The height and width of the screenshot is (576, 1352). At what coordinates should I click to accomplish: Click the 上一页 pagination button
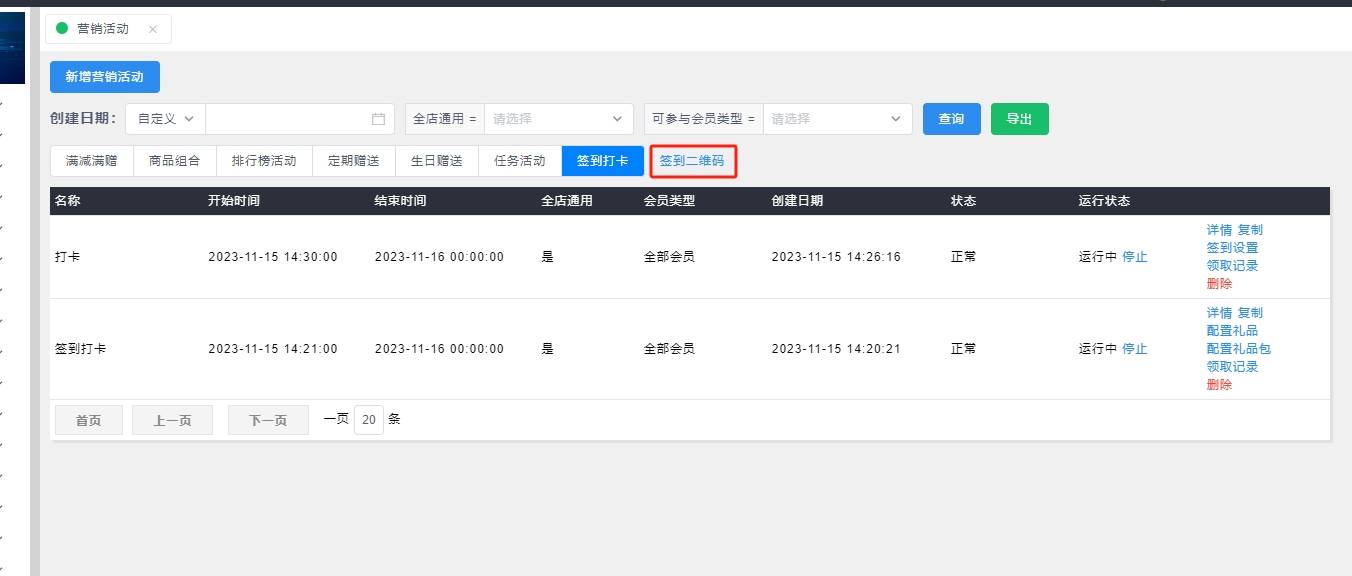pyautogui.click(x=172, y=420)
